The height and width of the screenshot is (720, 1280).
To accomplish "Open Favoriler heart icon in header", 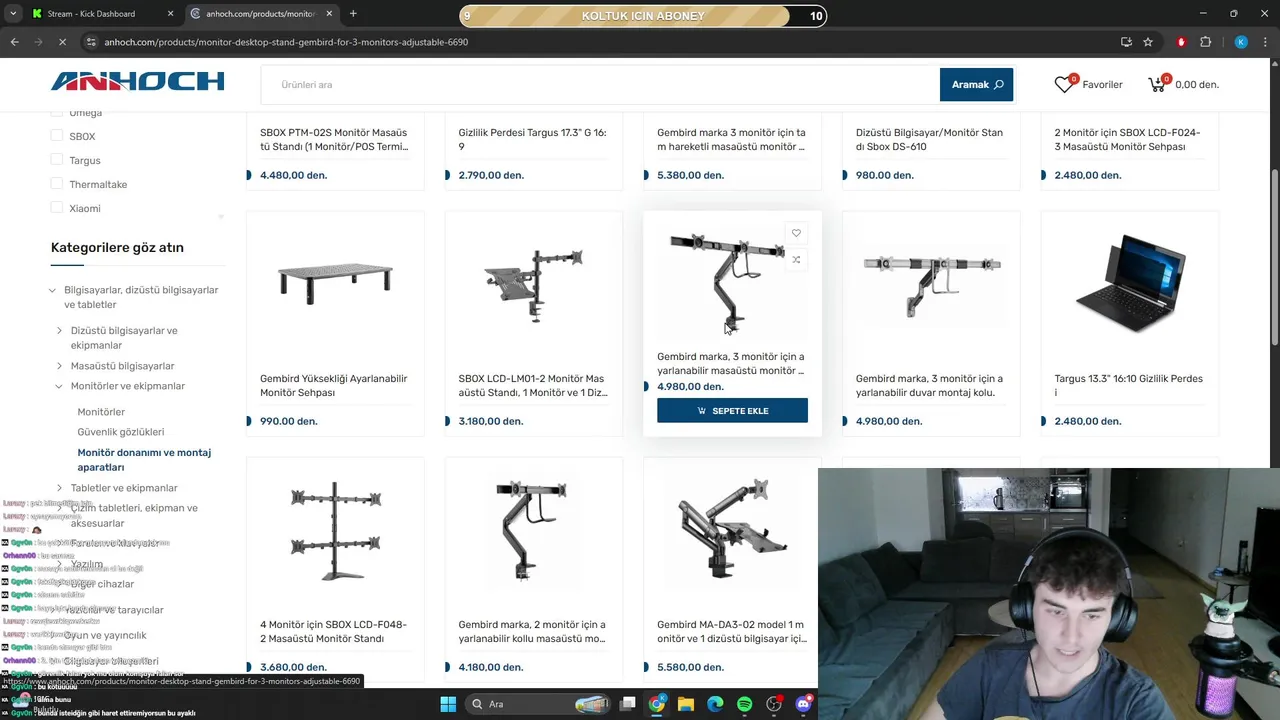I will click(x=1064, y=85).
